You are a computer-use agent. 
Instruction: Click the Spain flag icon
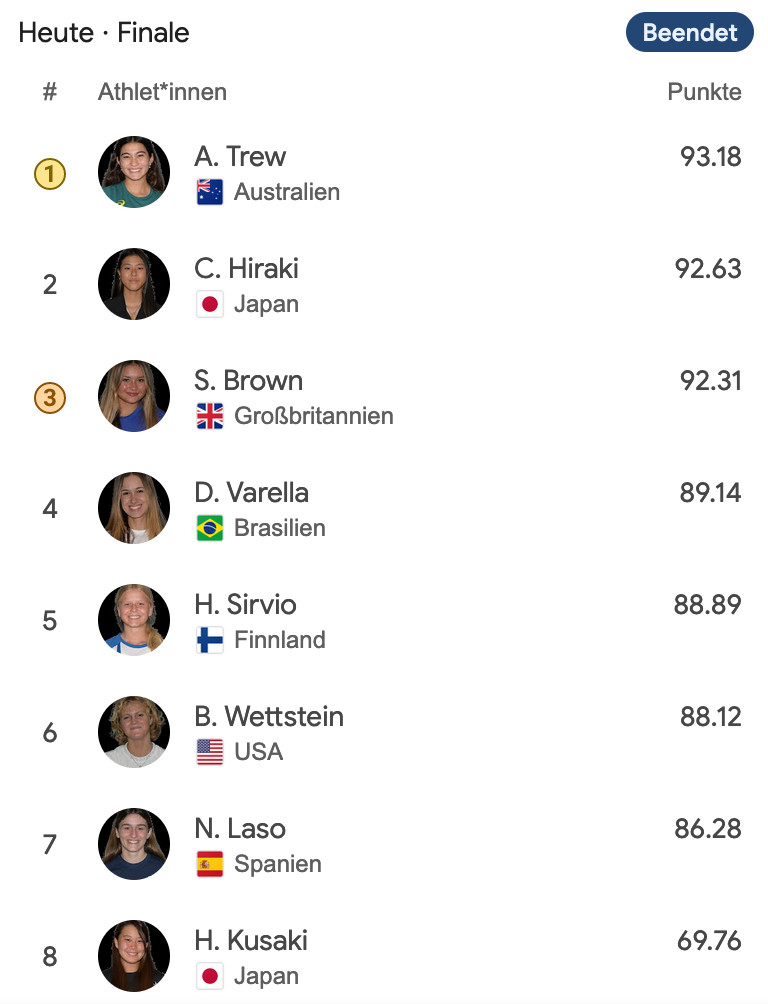click(x=210, y=864)
